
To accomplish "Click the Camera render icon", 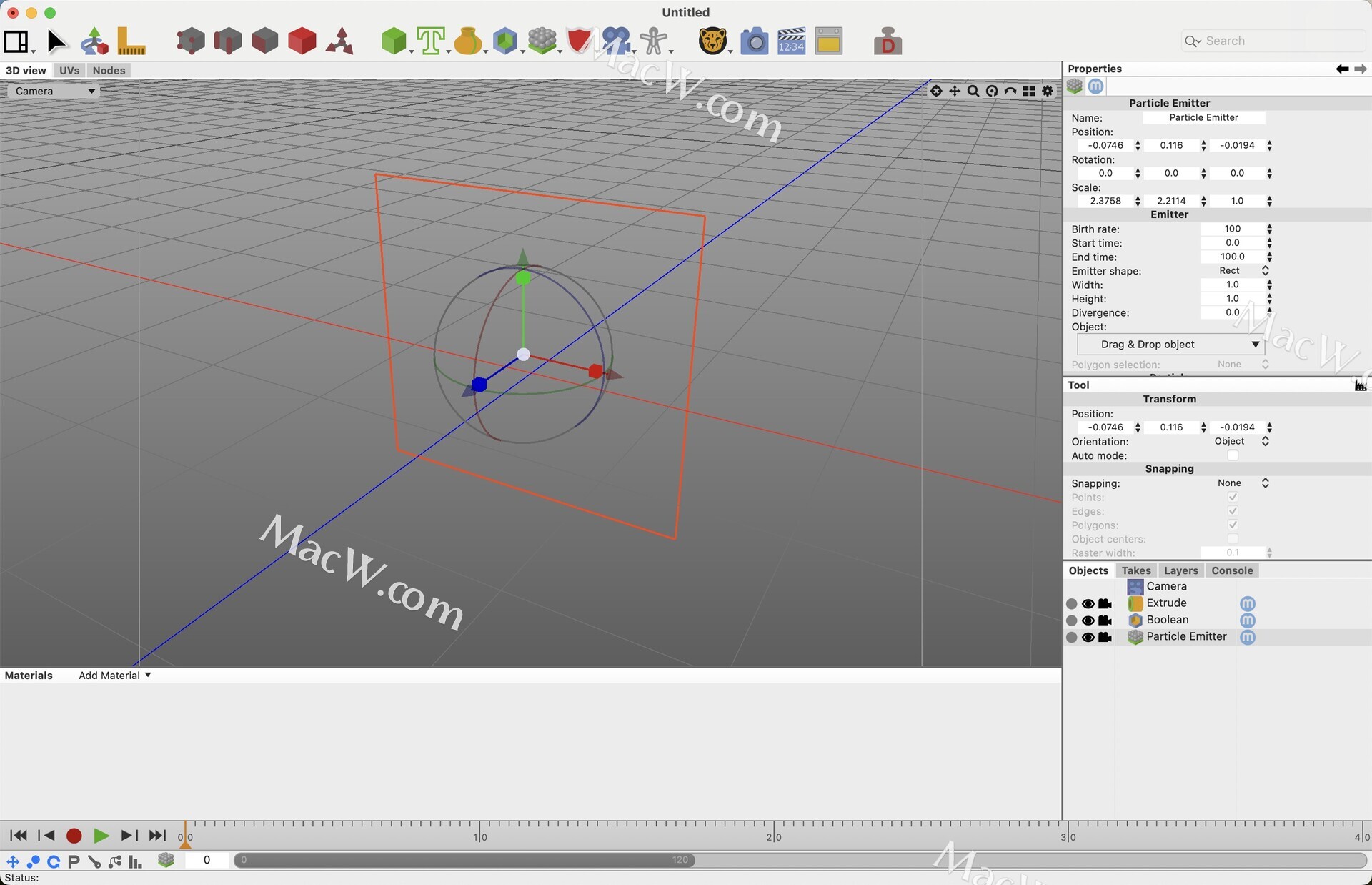I will point(754,41).
